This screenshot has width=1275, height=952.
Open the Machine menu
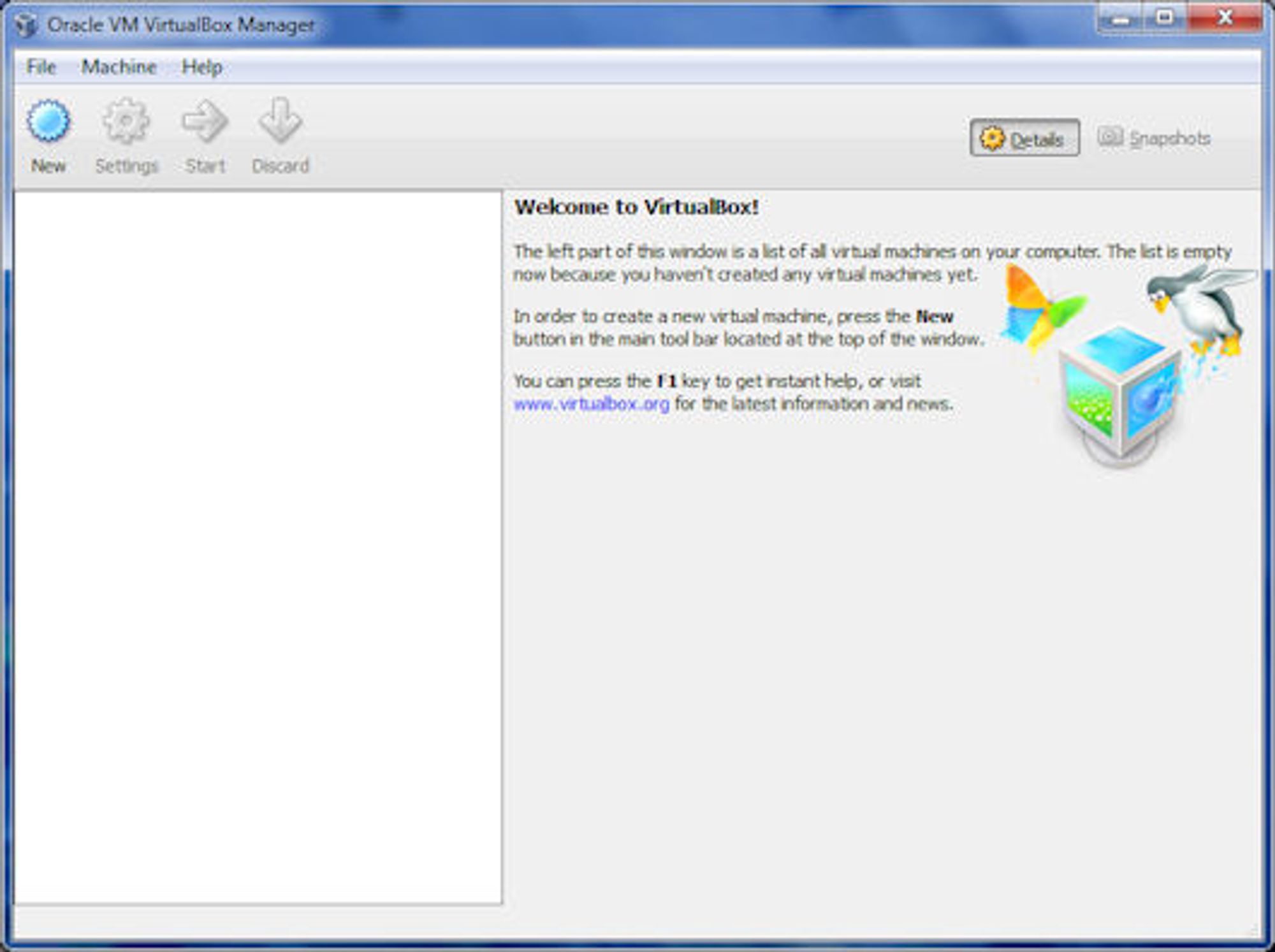119,67
